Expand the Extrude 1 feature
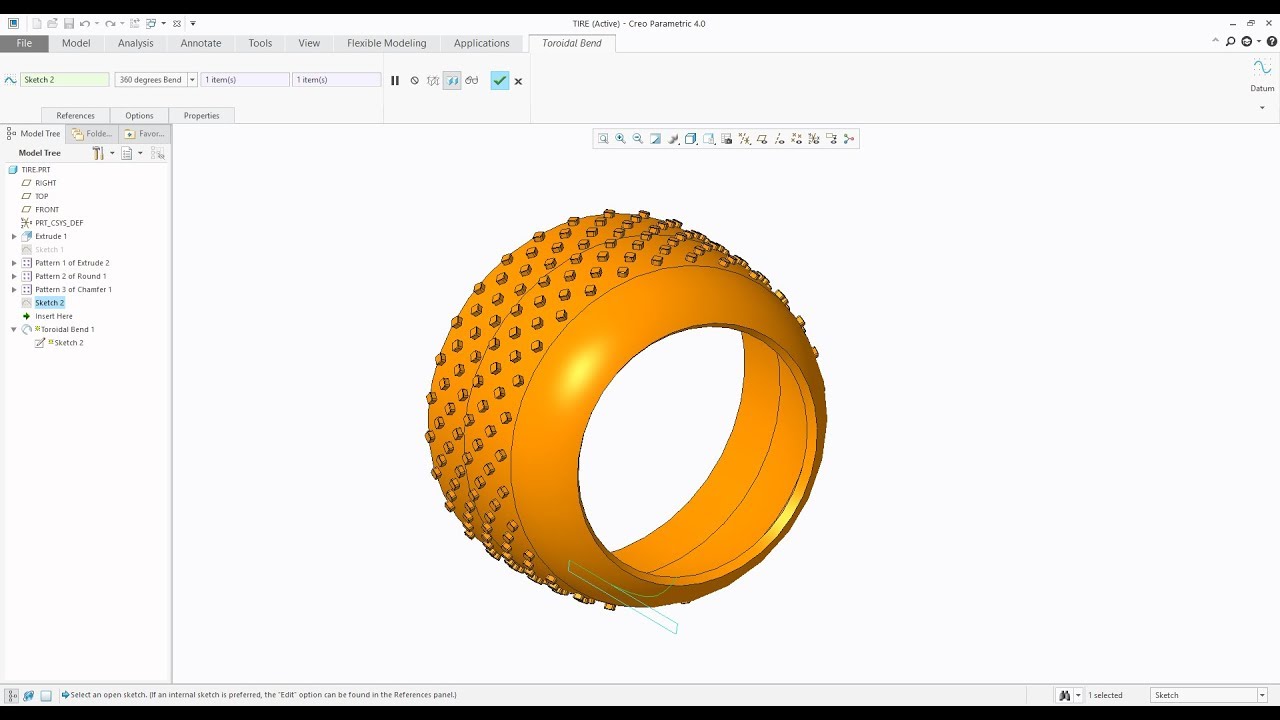 pyautogui.click(x=14, y=236)
